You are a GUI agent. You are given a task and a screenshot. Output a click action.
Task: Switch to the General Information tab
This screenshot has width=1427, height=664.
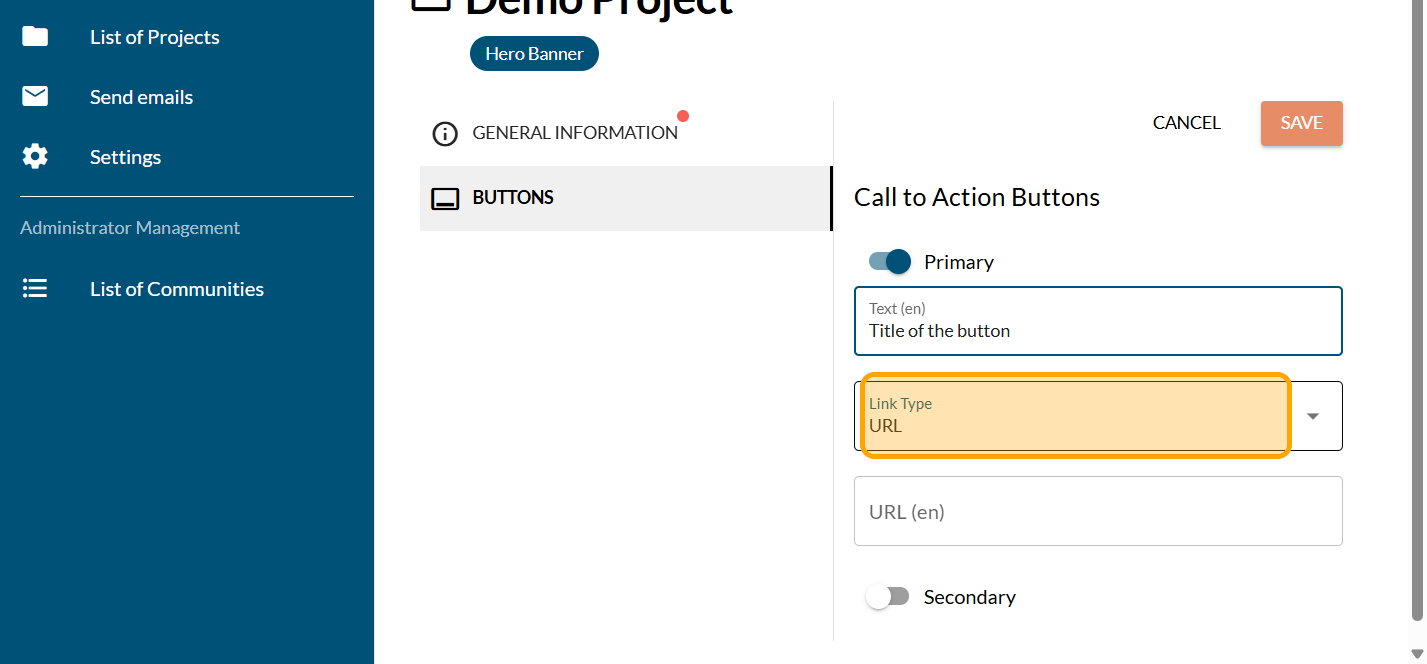(x=575, y=133)
